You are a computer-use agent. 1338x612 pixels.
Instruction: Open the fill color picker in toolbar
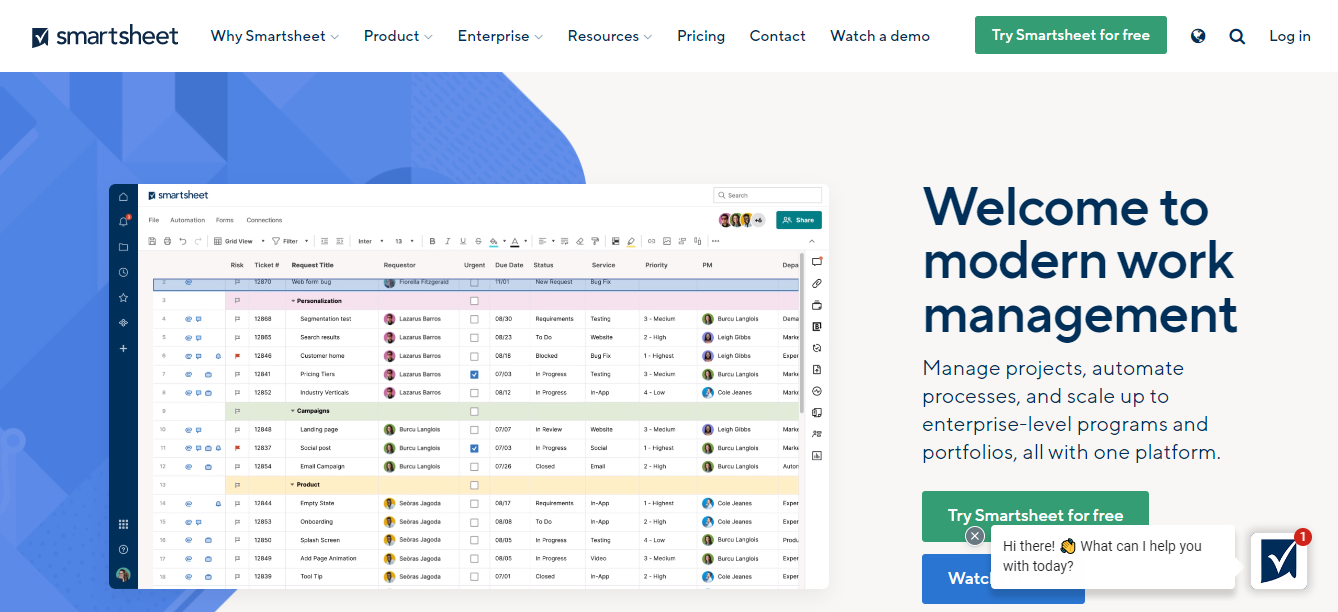(x=497, y=241)
